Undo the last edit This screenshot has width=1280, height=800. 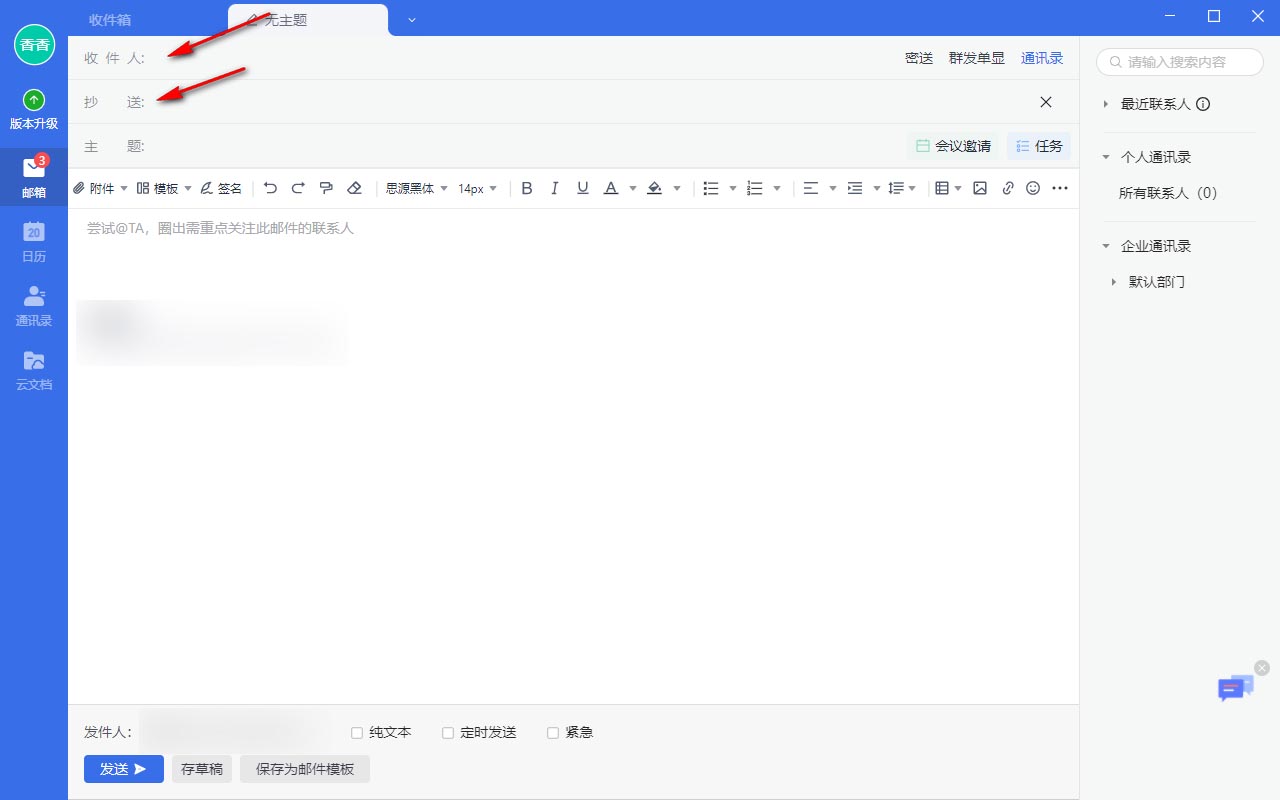point(270,188)
